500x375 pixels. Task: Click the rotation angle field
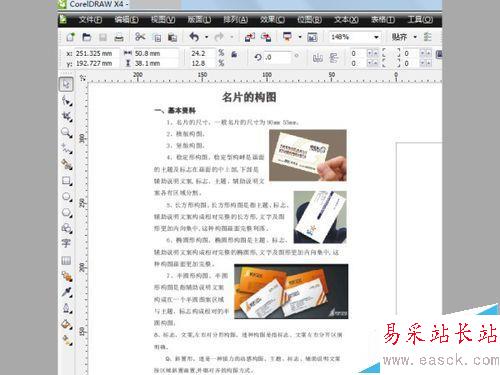coord(278,58)
